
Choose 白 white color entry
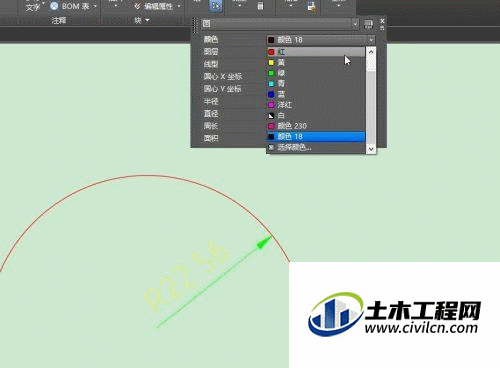point(316,115)
